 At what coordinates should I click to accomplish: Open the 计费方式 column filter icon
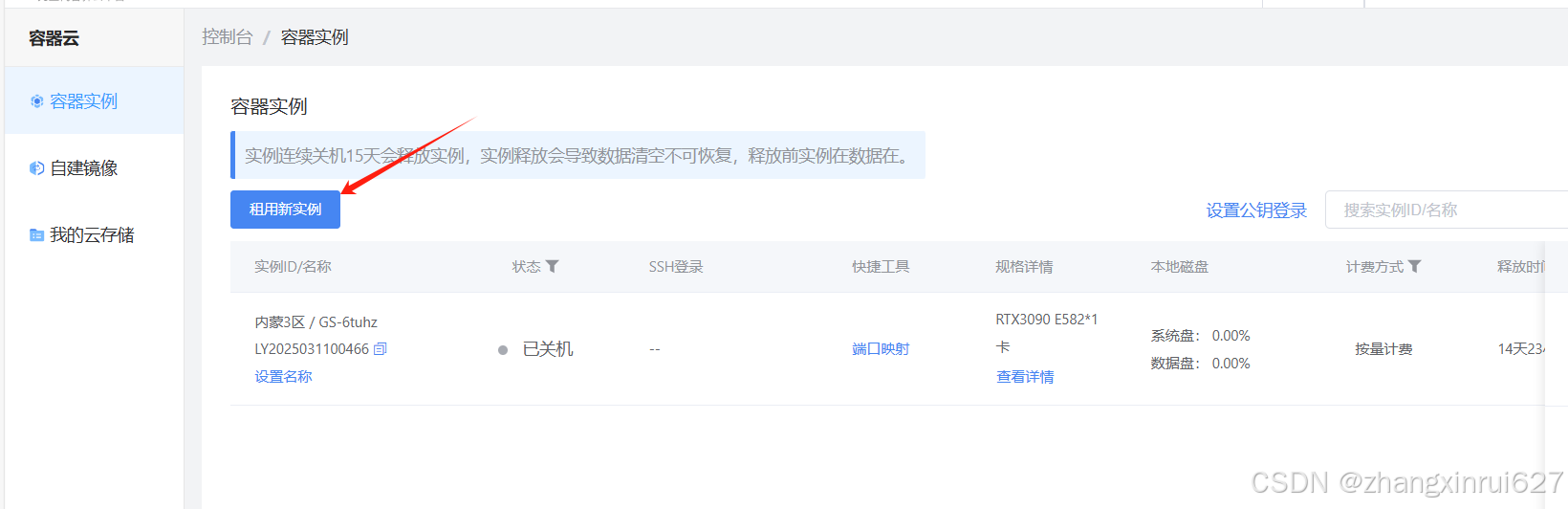pos(1414,267)
